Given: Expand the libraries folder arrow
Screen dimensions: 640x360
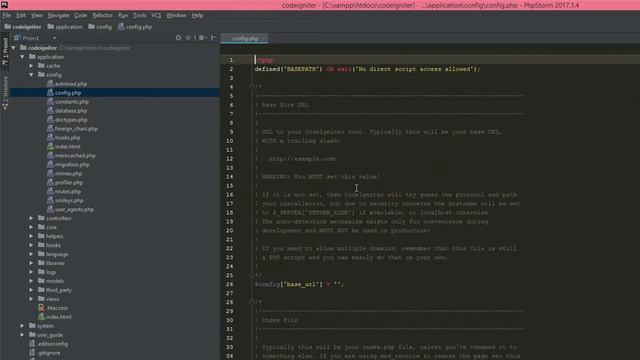Looking at the screenshot, I should pos(31,263).
